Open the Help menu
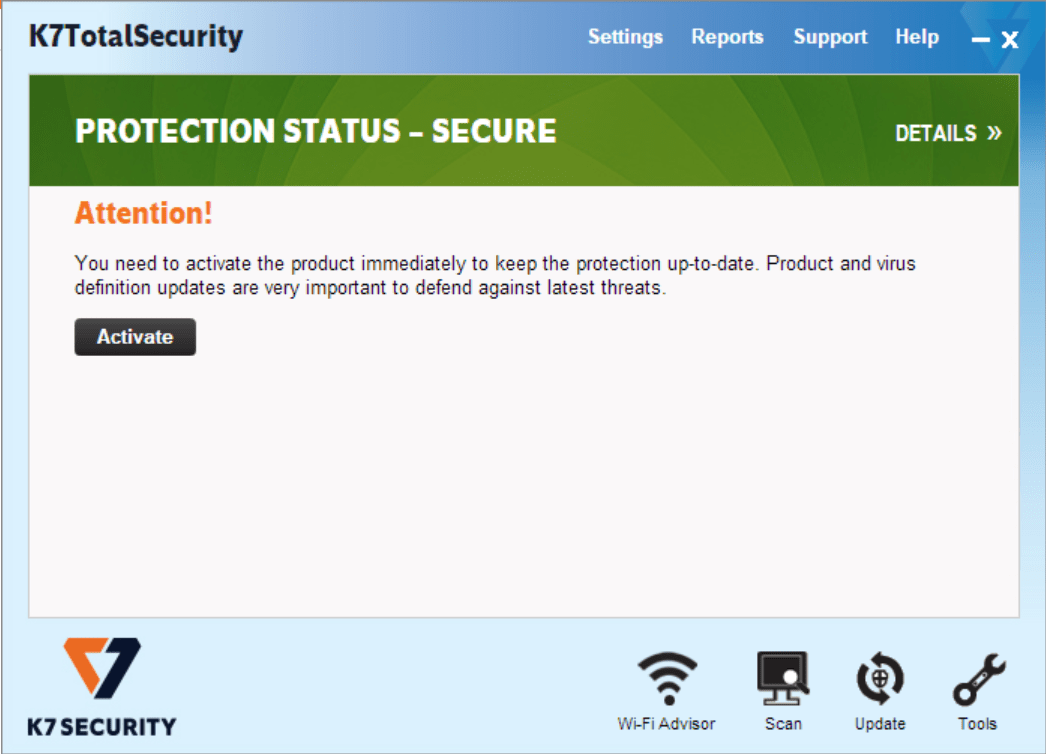Viewport: 1046px width, 754px height. [x=917, y=37]
